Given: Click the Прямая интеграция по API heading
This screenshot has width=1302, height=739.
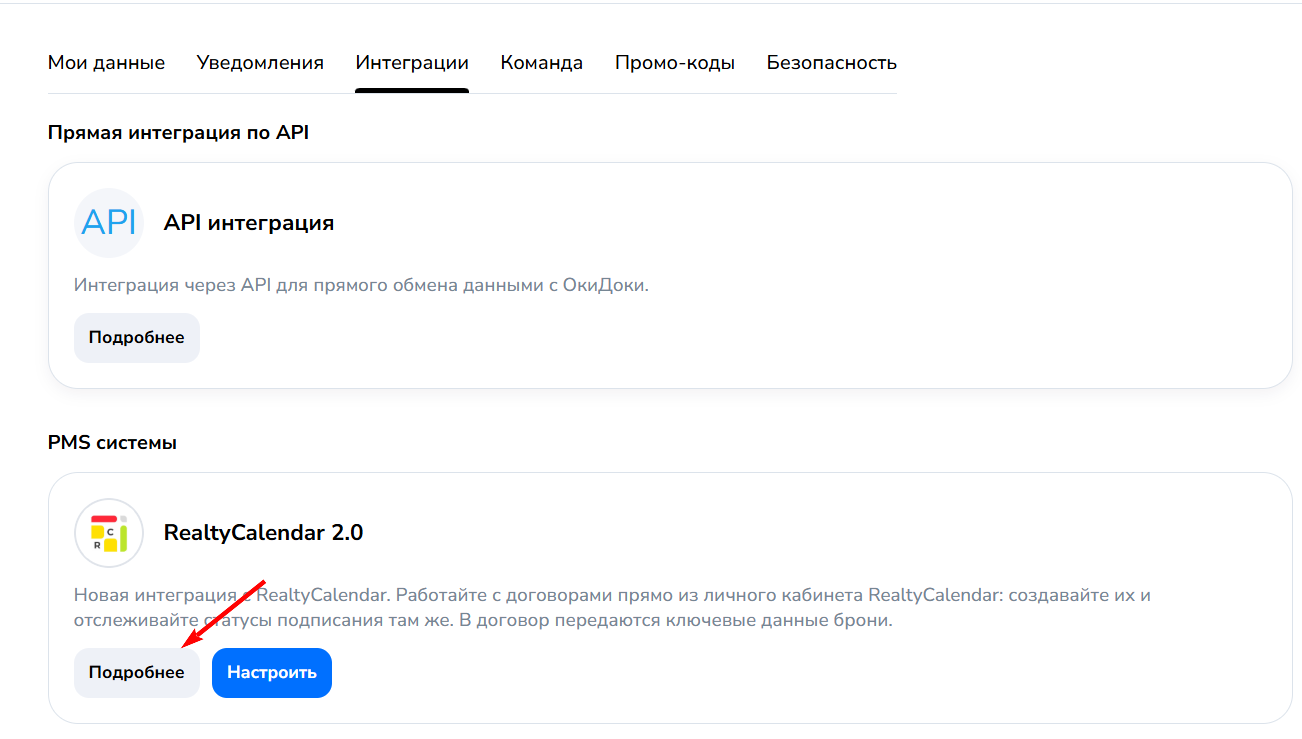Looking at the screenshot, I should [178, 132].
